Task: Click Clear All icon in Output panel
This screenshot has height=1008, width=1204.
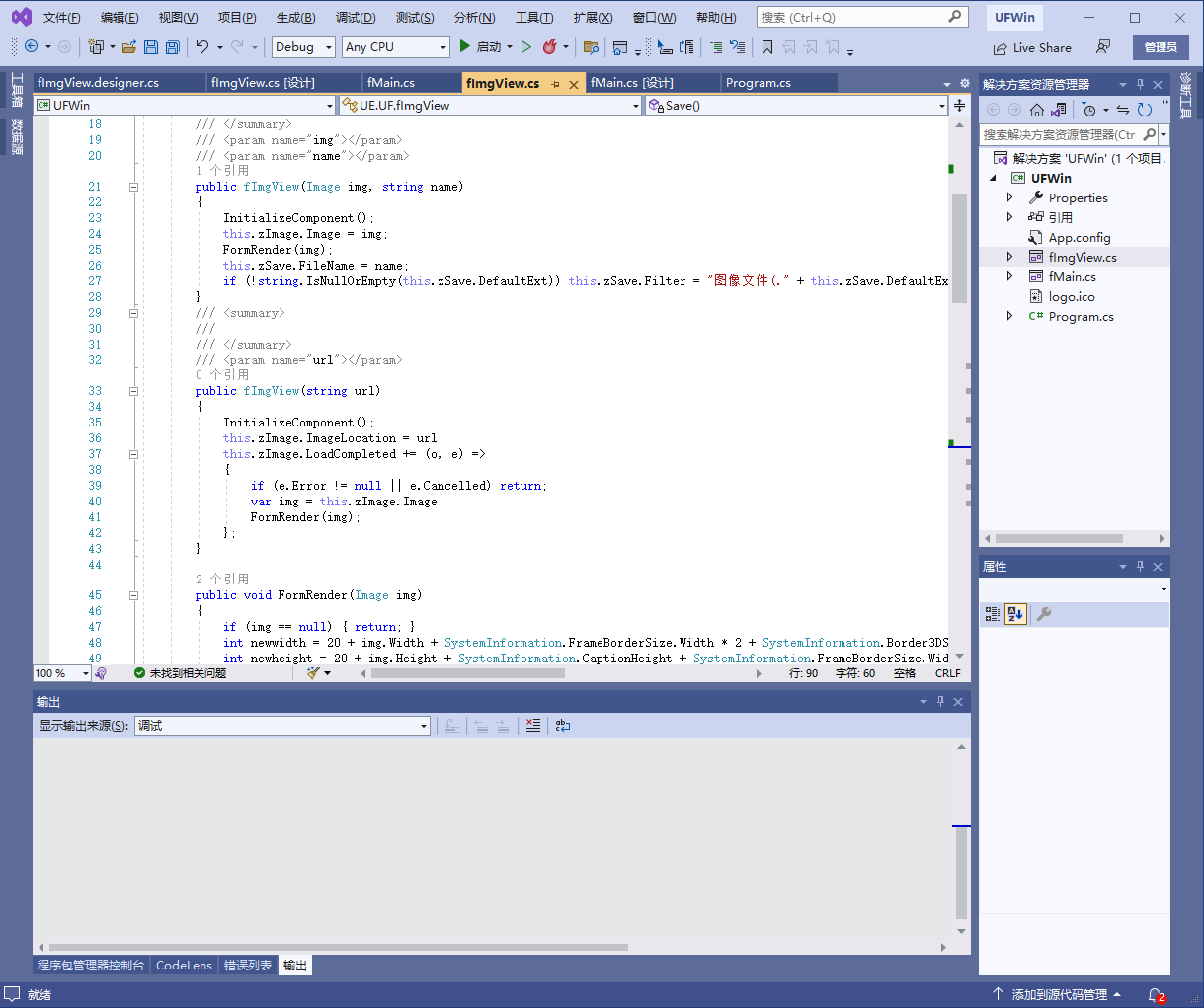Action: pos(533,725)
